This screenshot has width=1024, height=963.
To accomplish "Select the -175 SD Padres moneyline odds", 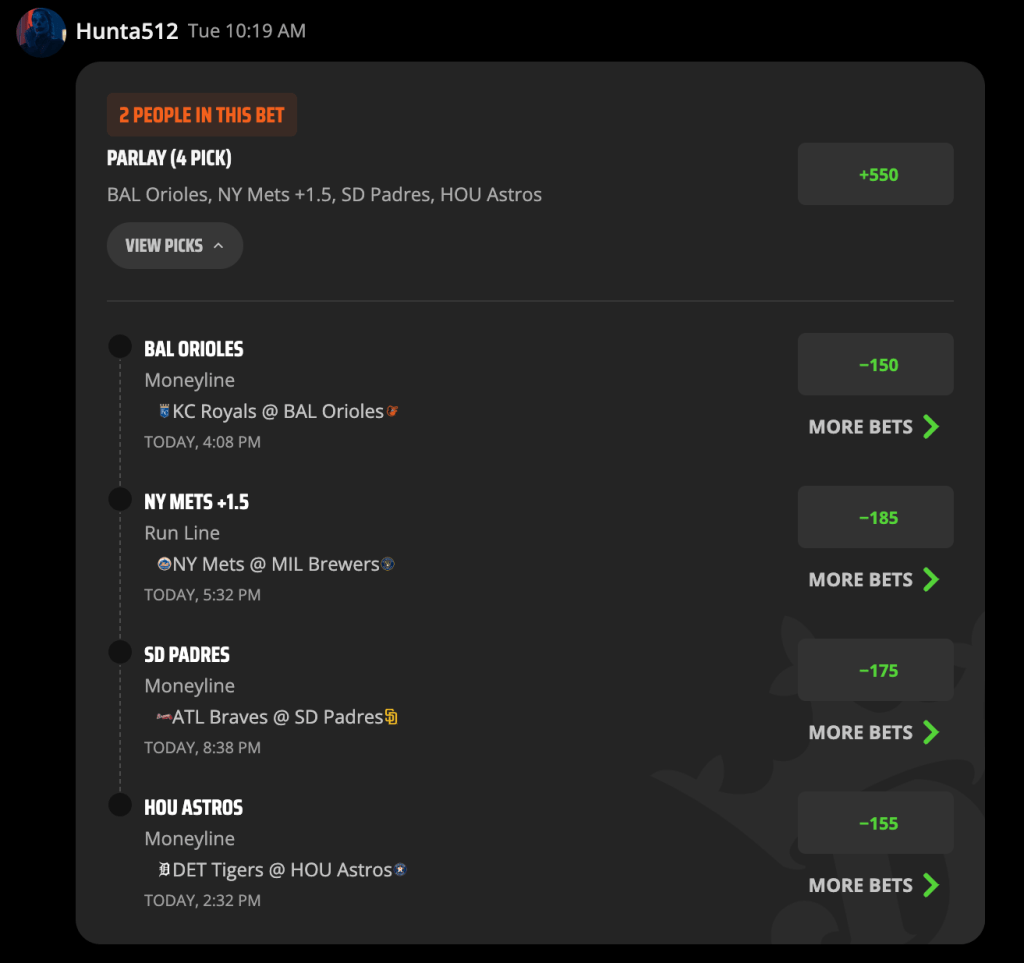I will [x=875, y=670].
